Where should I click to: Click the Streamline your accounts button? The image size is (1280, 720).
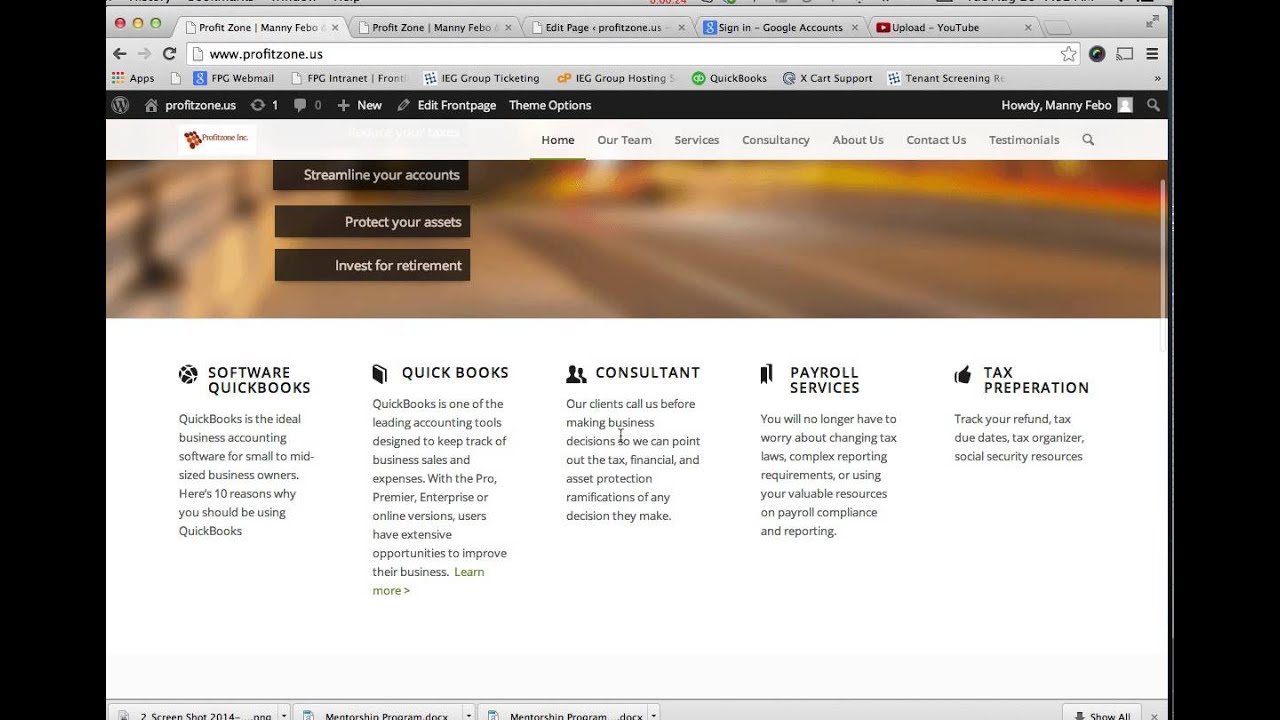[370, 175]
